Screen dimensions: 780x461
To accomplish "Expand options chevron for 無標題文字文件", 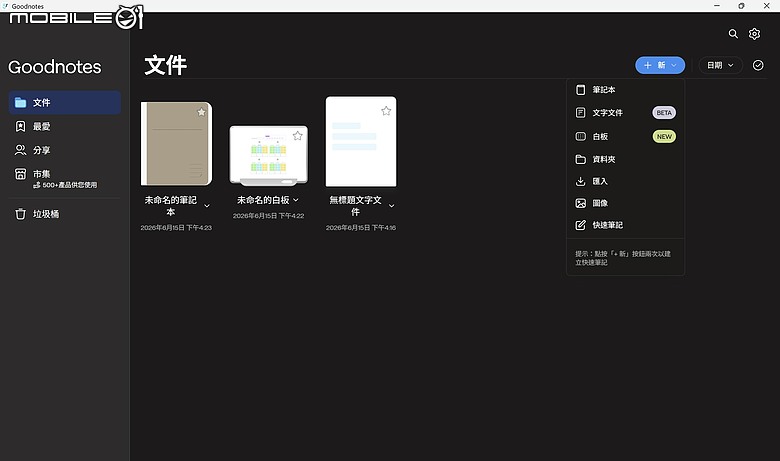I will (x=391, y=206).
